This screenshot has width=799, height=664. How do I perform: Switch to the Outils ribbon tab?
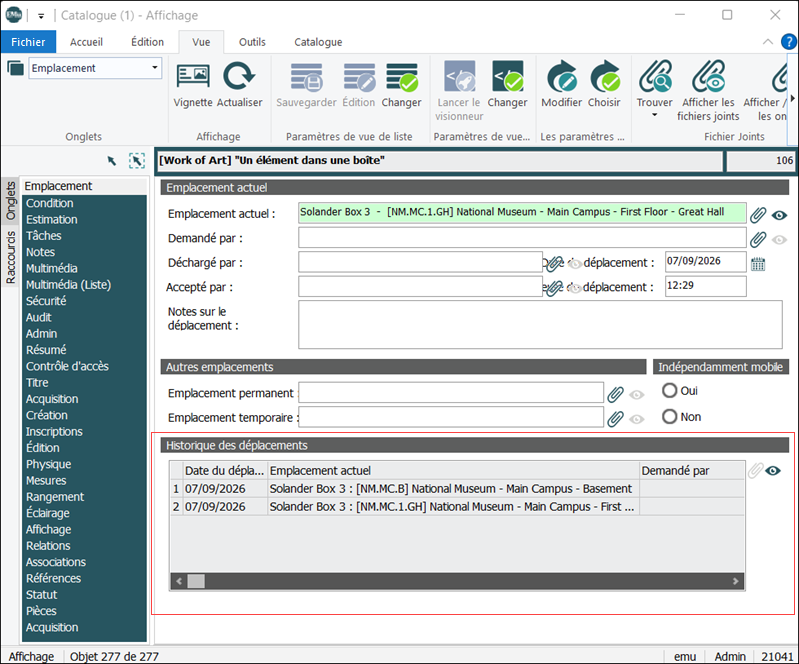(x=252, y=42)
